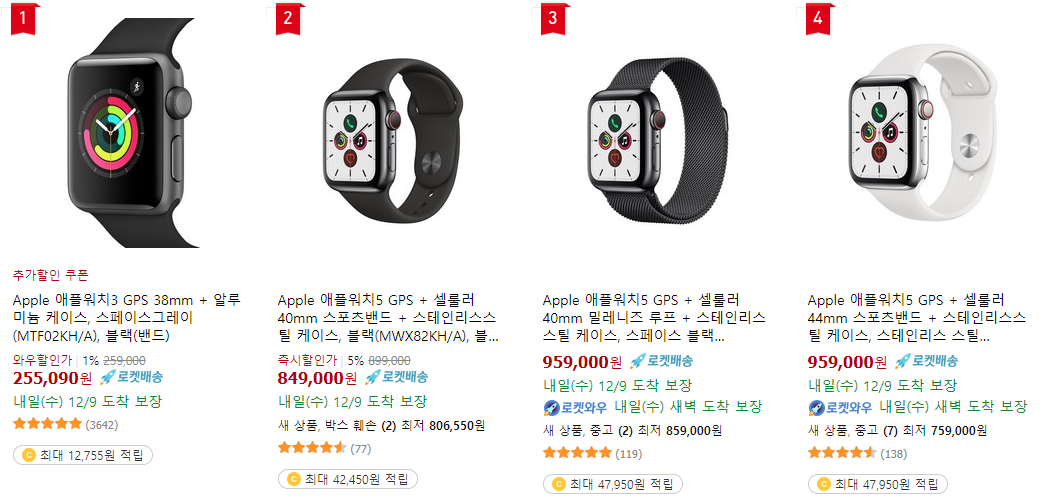The height and width of the screenshot is (503, 1062).
Task: Click 새 상품, 박스 훼손 (2) 최저 806,550원 offers
Action: [x=381, y=426]
